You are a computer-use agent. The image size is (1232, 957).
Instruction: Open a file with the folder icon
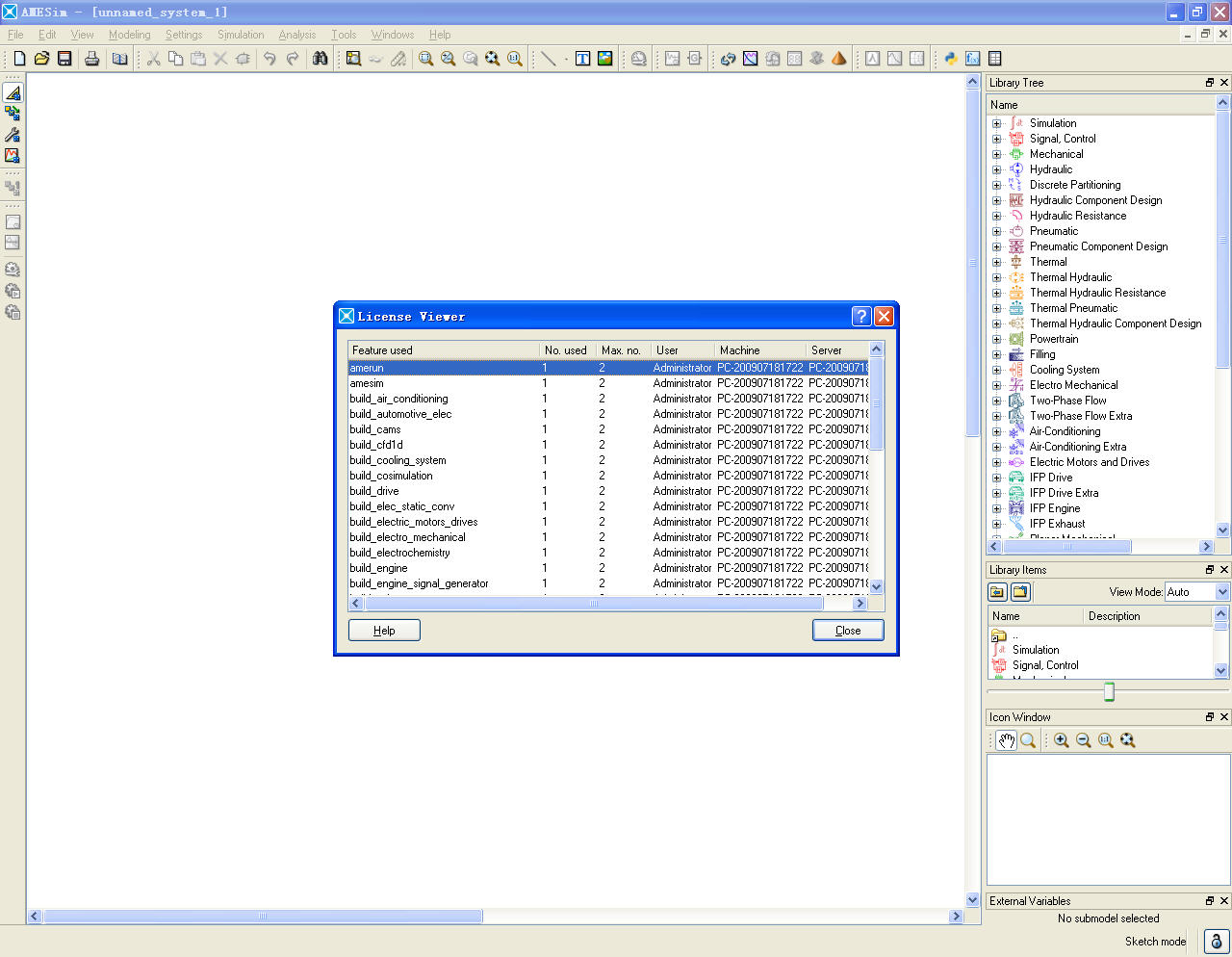pos(41,59)
